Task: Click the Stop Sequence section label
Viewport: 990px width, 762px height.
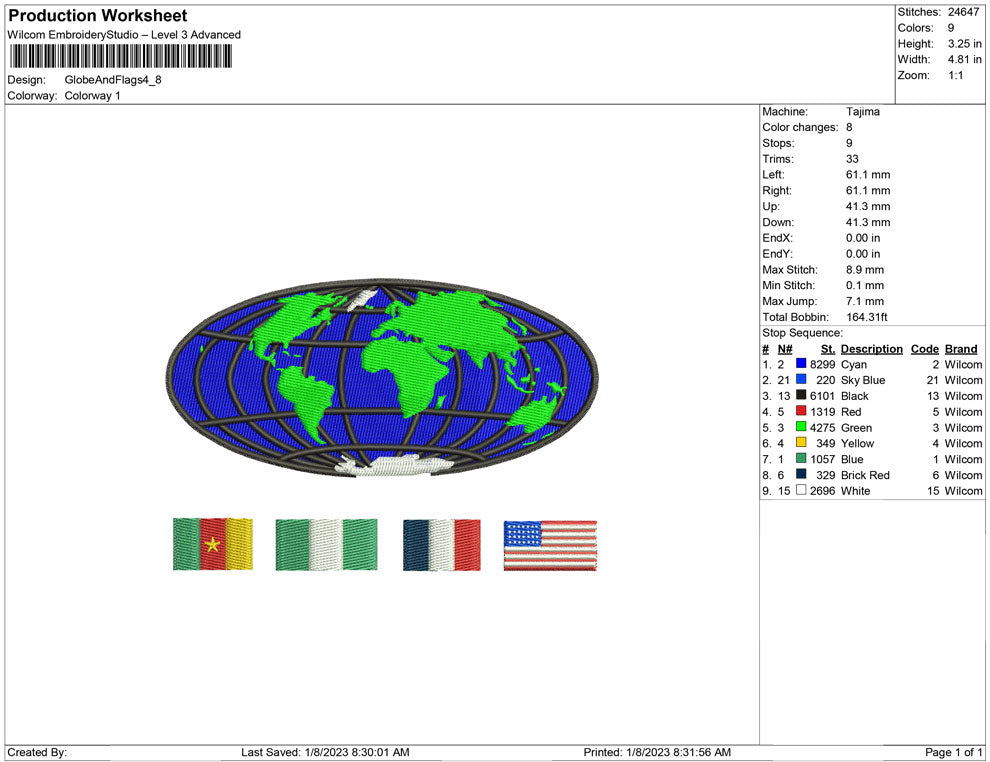Action: [802, 333]
